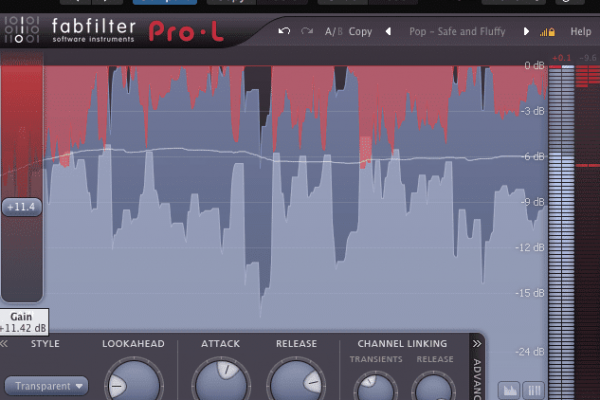
Task: Click the '-24 dB' scale label
Action: tap(530, 352)
